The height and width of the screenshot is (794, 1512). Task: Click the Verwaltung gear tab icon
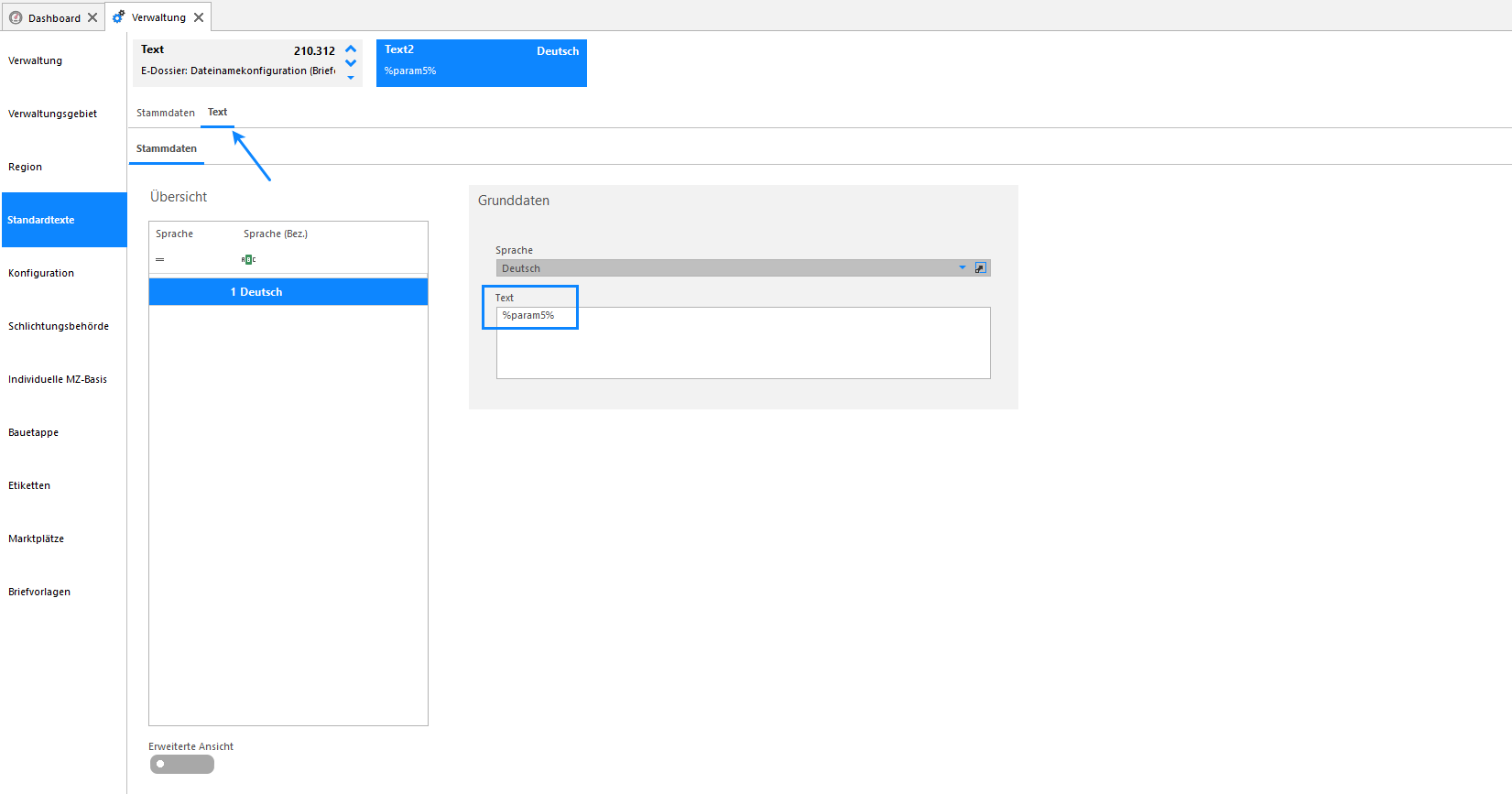[119, 16]
